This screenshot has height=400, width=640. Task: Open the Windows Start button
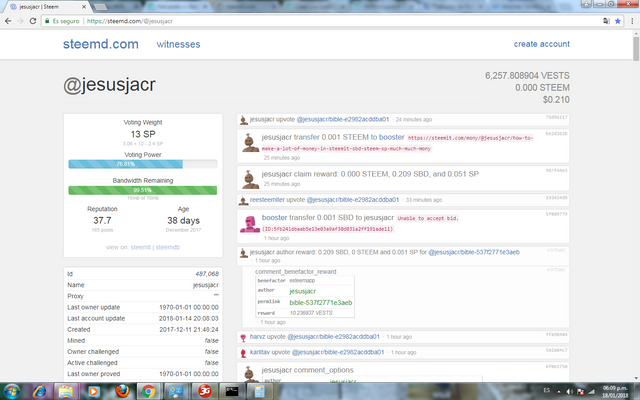pyautogui.click(x=12, y=391)
